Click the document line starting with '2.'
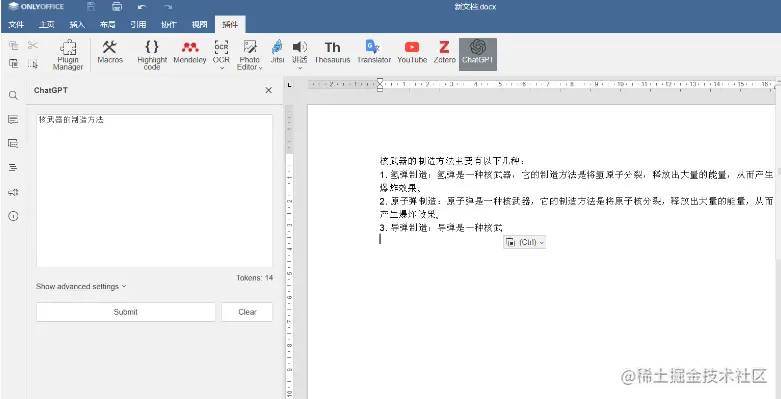 [x=577, y=201]
